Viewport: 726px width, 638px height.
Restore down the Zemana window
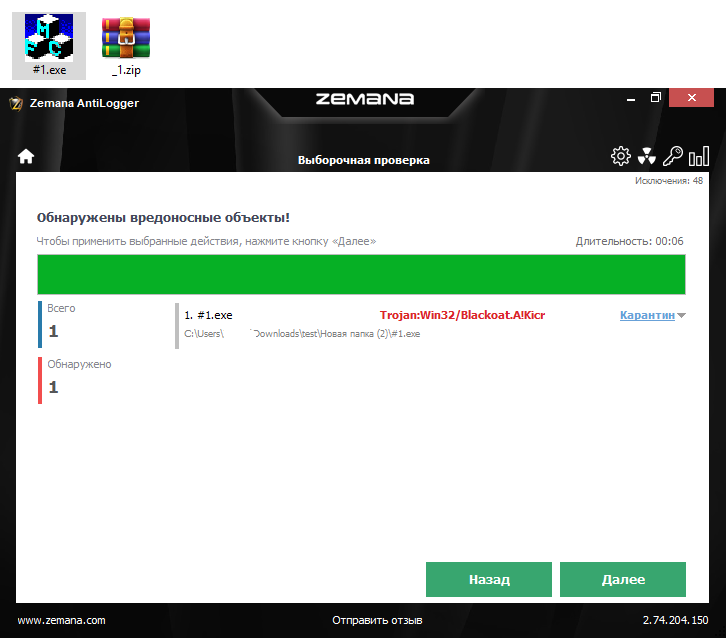point(655,98)
